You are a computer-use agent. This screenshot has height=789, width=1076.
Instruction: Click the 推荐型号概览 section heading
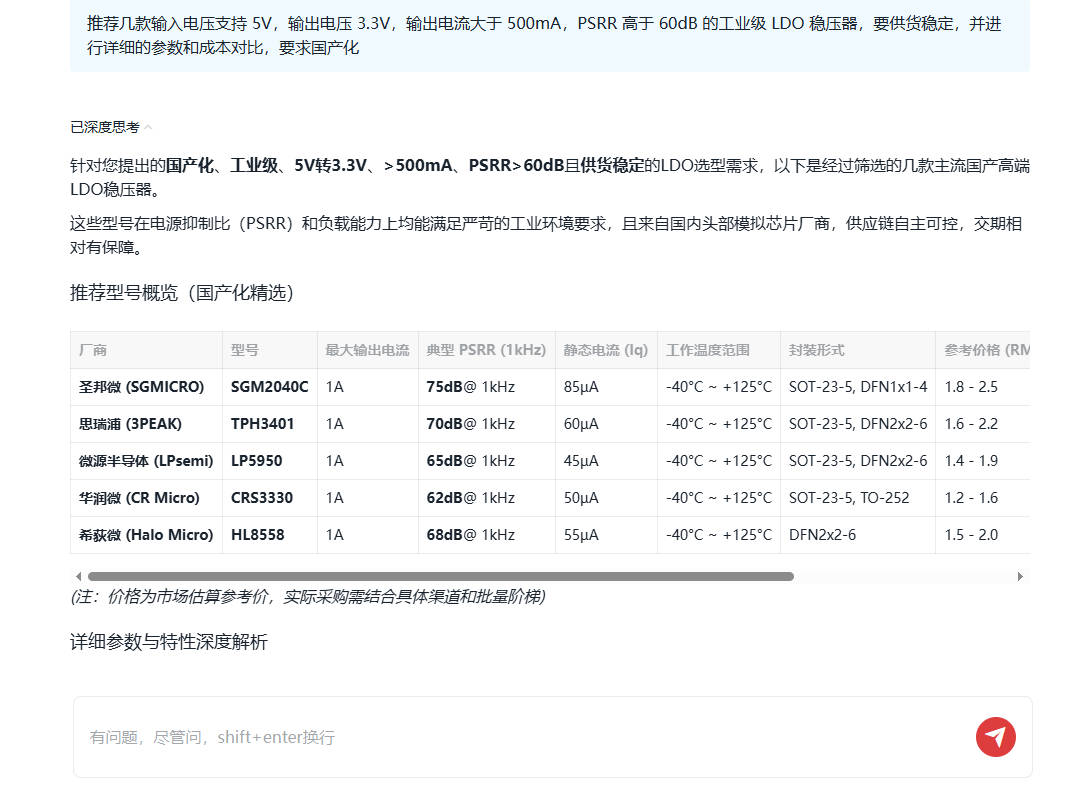click(x=183, y=293)
